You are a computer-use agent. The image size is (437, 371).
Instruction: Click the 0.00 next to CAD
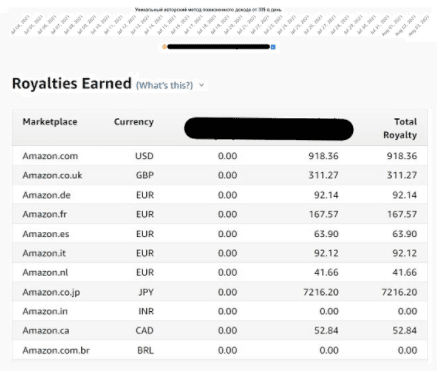coord(228,331)
